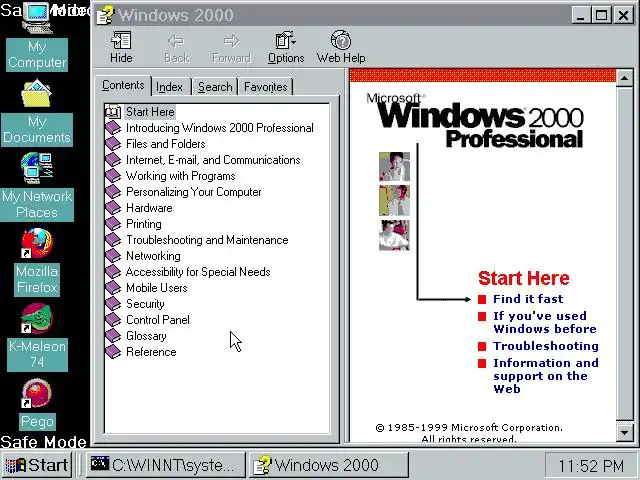640x480 pixels.
Task: Open Web Help globe icon
Action: (x=341, y=41)
